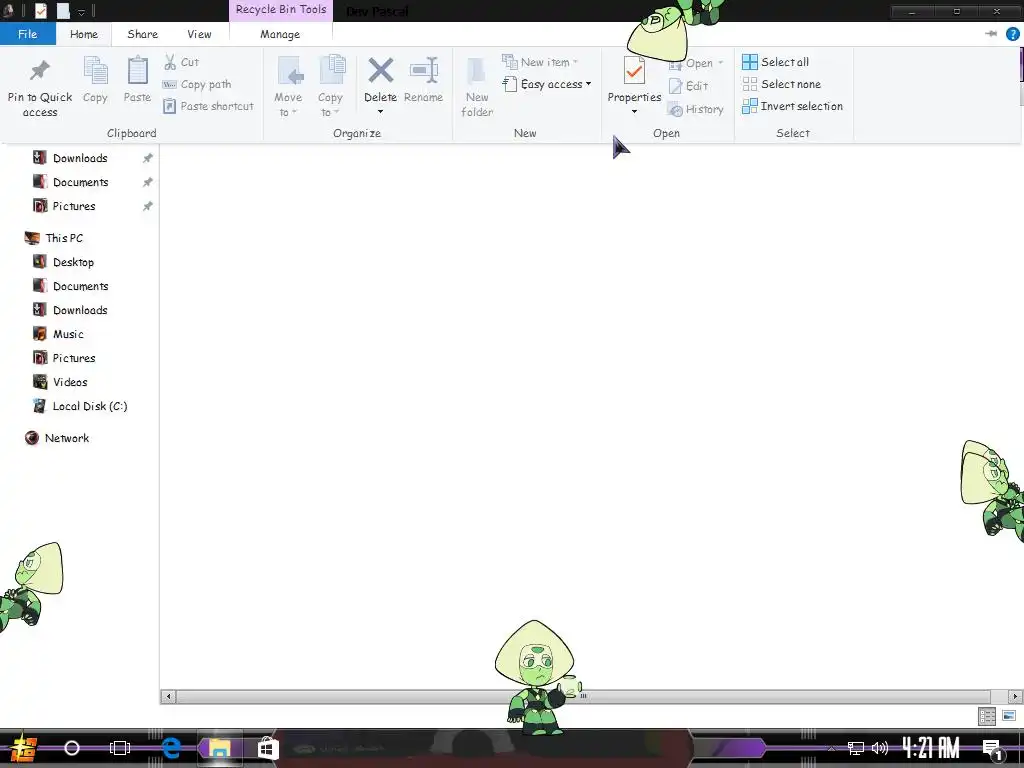Click the quick access Properties icon in title bar
Image resolution: width=1024 pixels, height=768 pixels.
pos(40,10)
